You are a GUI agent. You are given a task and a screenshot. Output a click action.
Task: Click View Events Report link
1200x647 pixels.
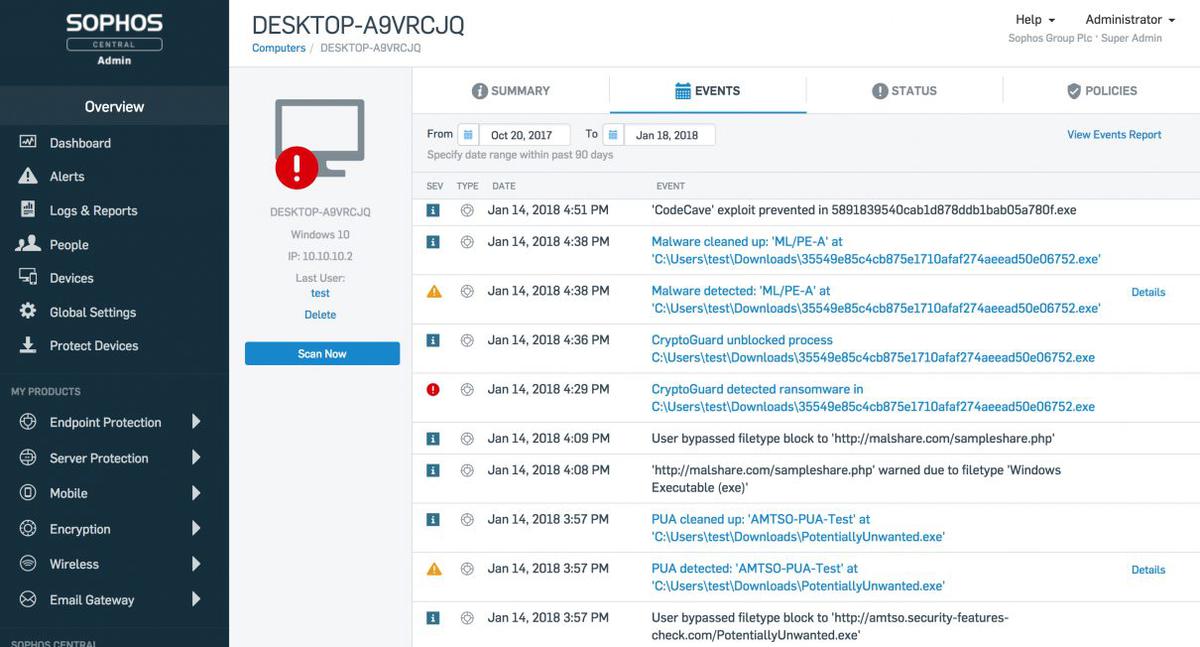[x=1114, y=134]
